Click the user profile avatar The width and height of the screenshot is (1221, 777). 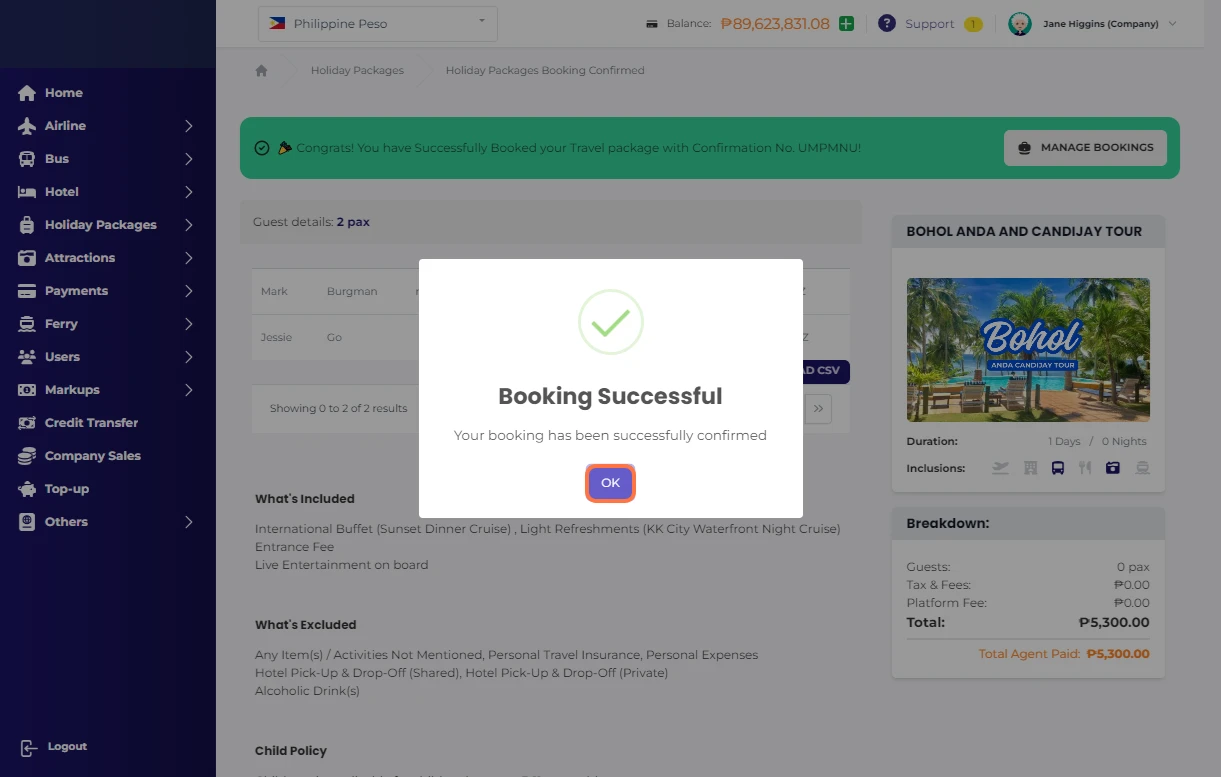point(1019,24)
